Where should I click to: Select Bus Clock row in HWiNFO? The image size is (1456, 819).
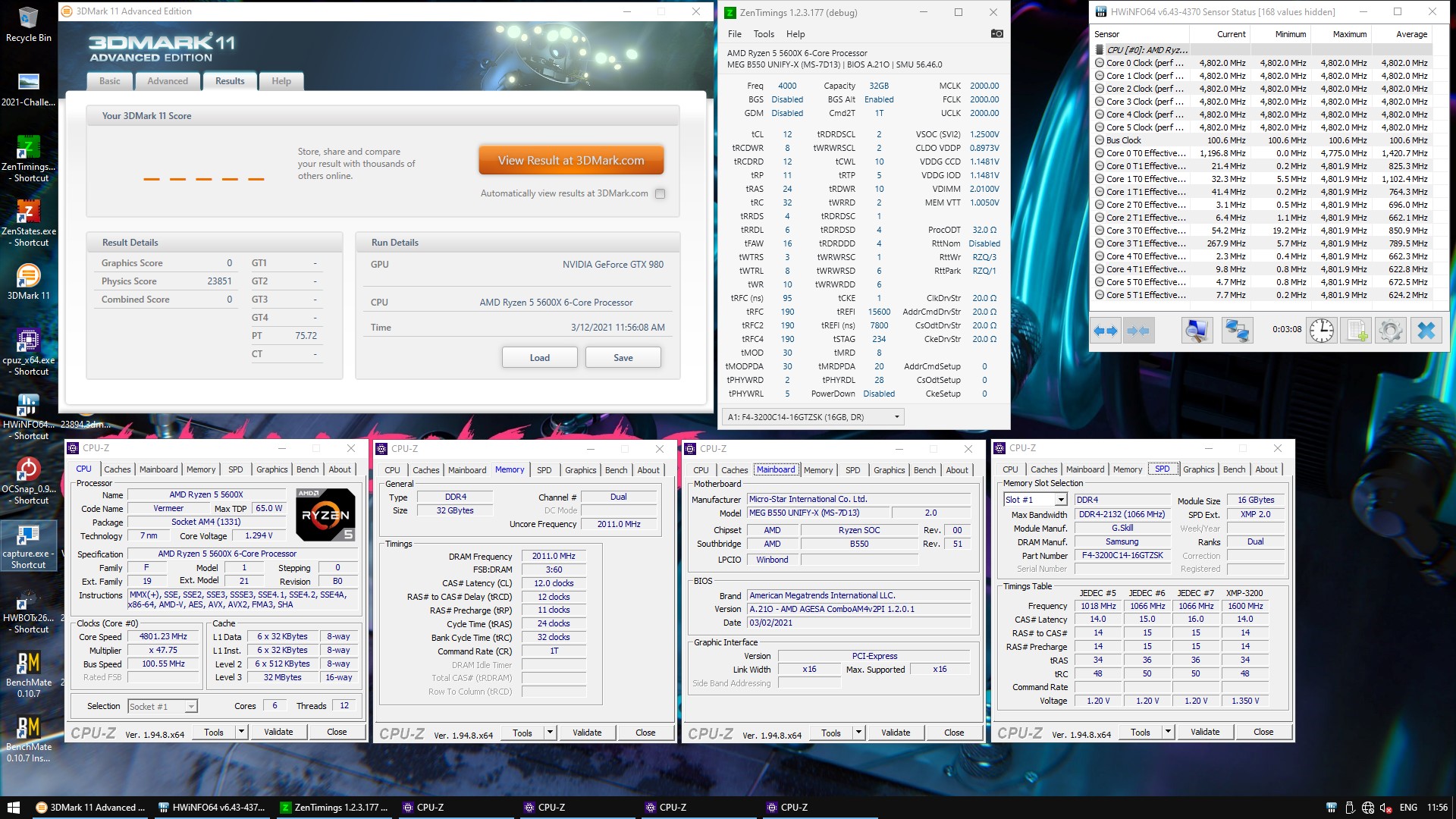tap(1263, 140)
